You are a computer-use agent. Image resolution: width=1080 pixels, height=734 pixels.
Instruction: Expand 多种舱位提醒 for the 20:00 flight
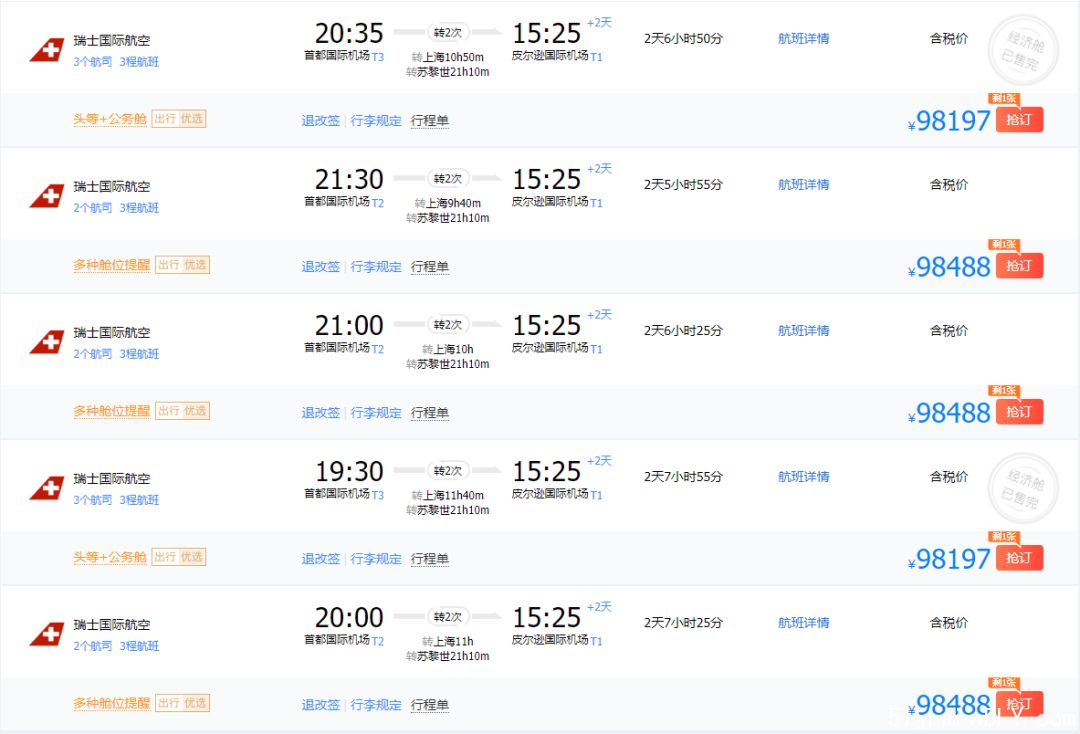pyautogui.click(x=111, y=703)
